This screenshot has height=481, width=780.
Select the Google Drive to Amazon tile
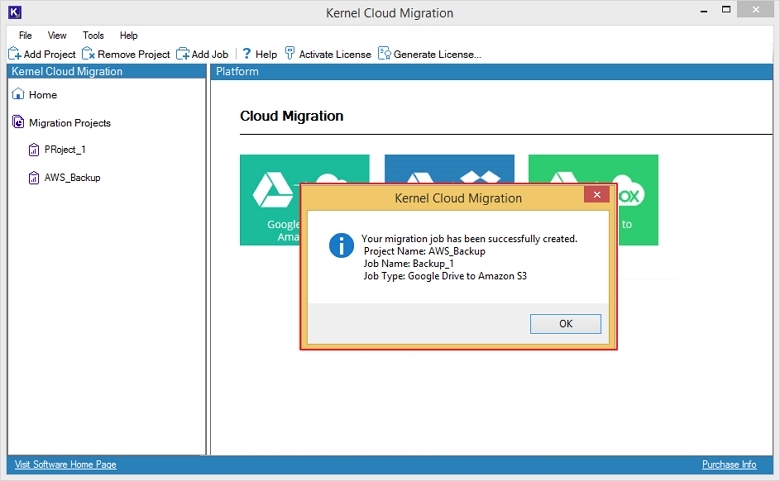tap(270, 199)
